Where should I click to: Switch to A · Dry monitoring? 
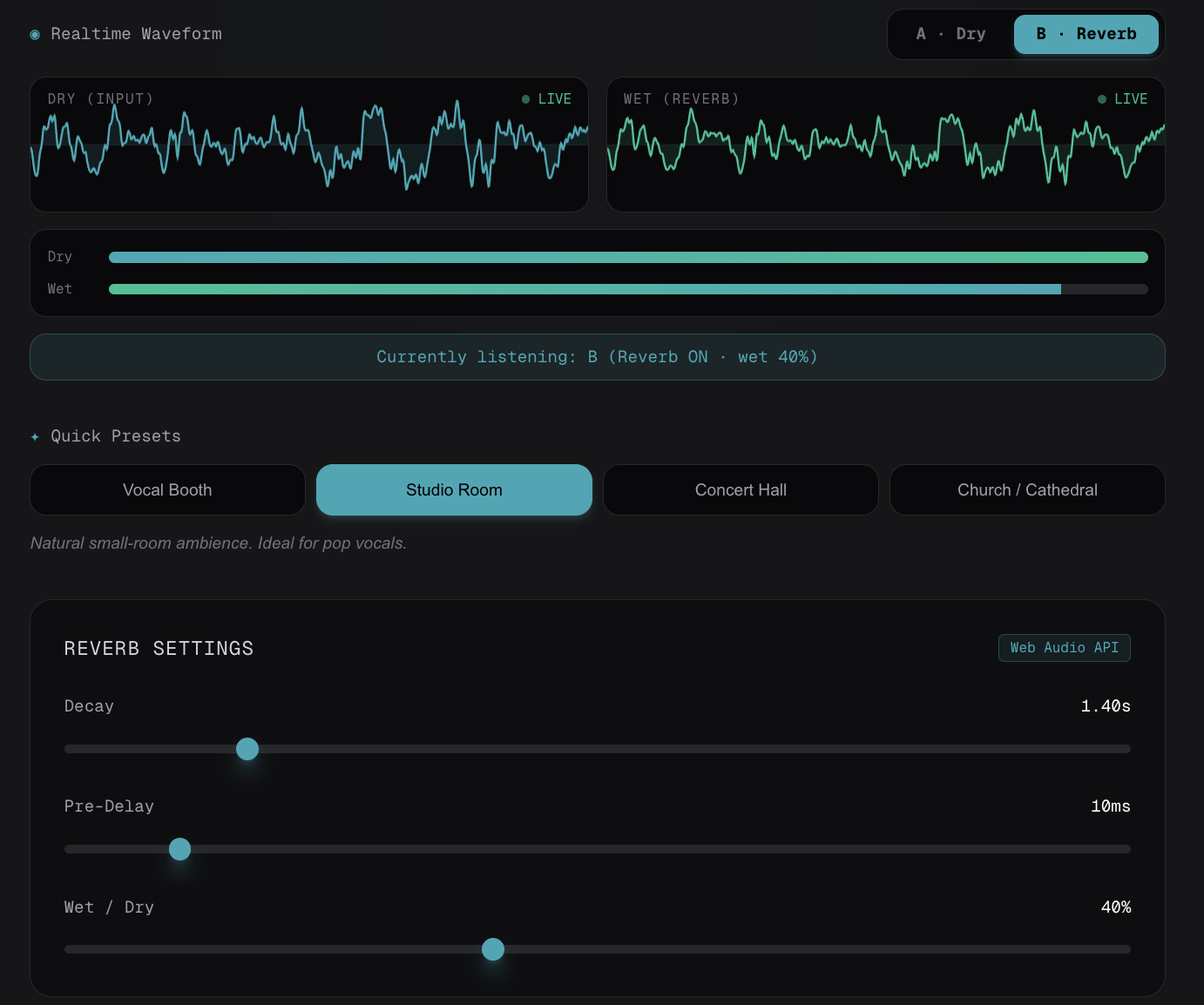[950, 34]
